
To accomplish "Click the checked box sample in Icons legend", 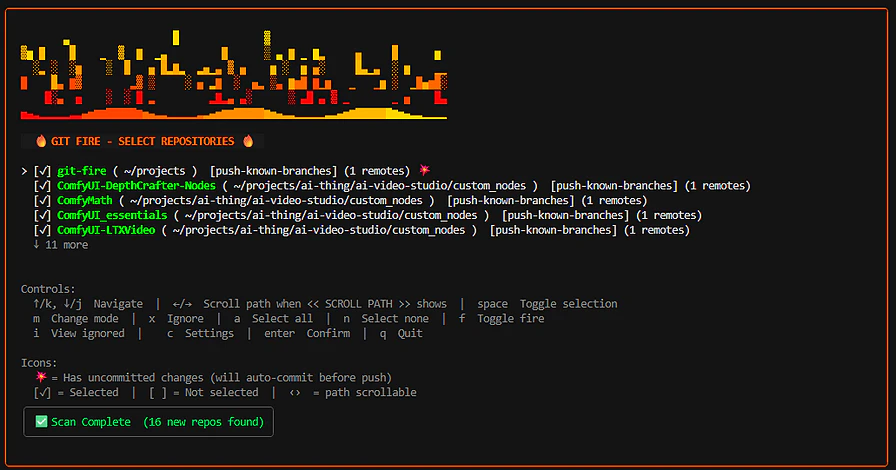I will 42,393.
